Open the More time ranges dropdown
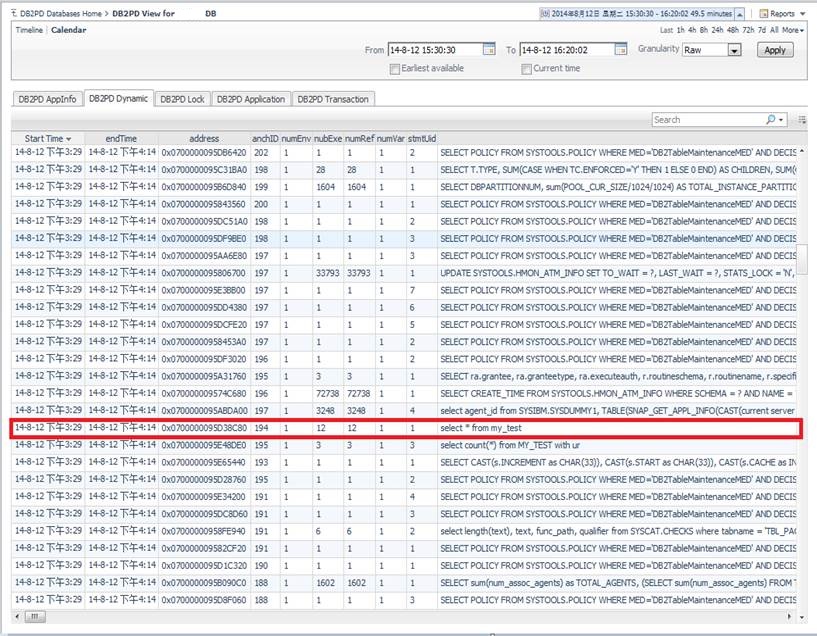The height and width of the screenshot is (636, 817). pyautogui.click(x=794, y=30)
